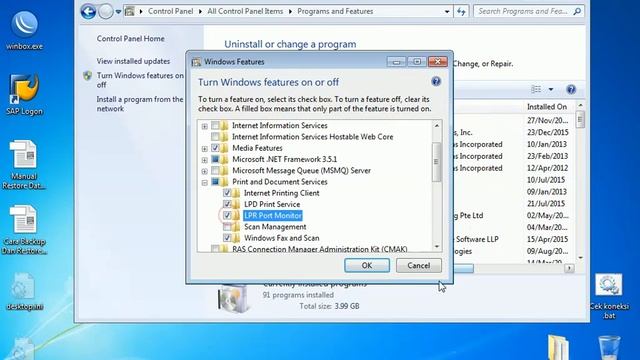Image resolution: width=640 pixels, height=360 pixels.
Task: Click folder icon at bottom of desktop
Action: [x=558, y=347]
